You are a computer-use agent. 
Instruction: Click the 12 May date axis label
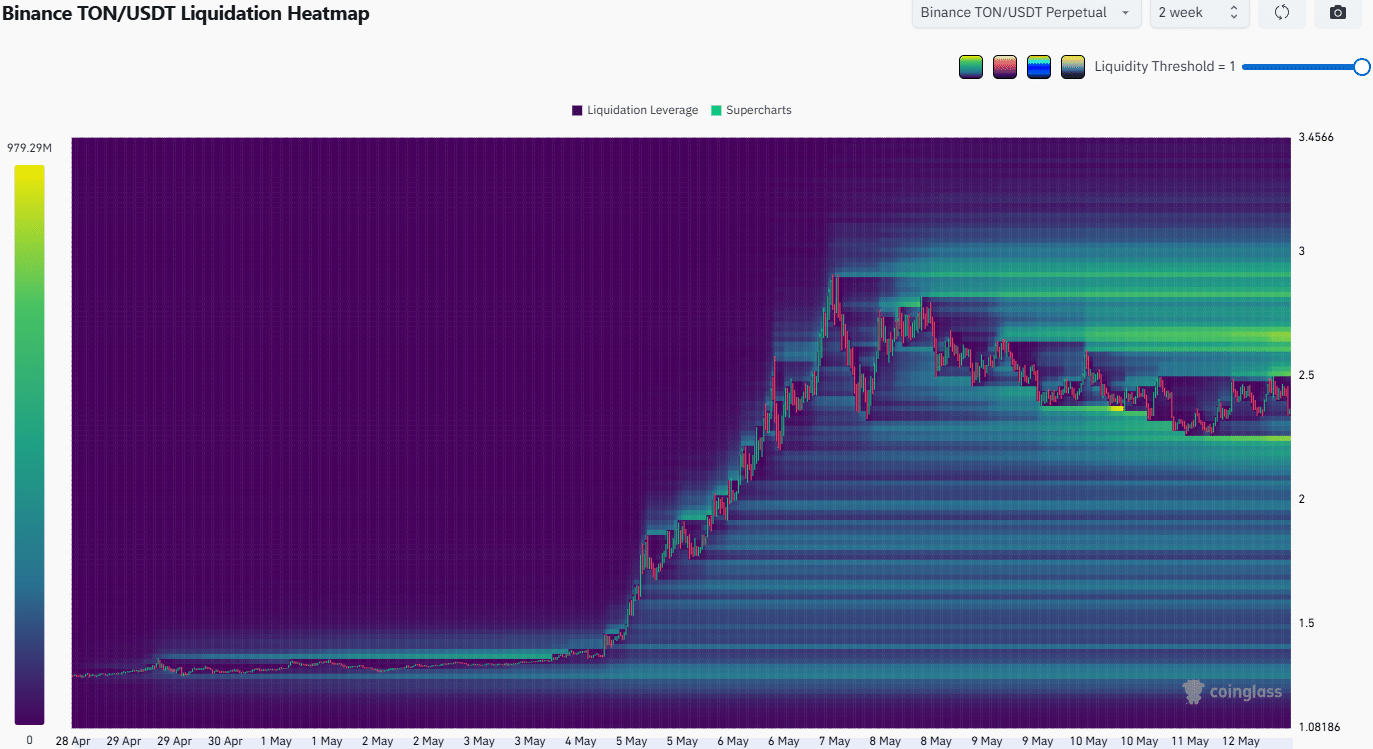pyautogui.click(x=1242, y=741)
